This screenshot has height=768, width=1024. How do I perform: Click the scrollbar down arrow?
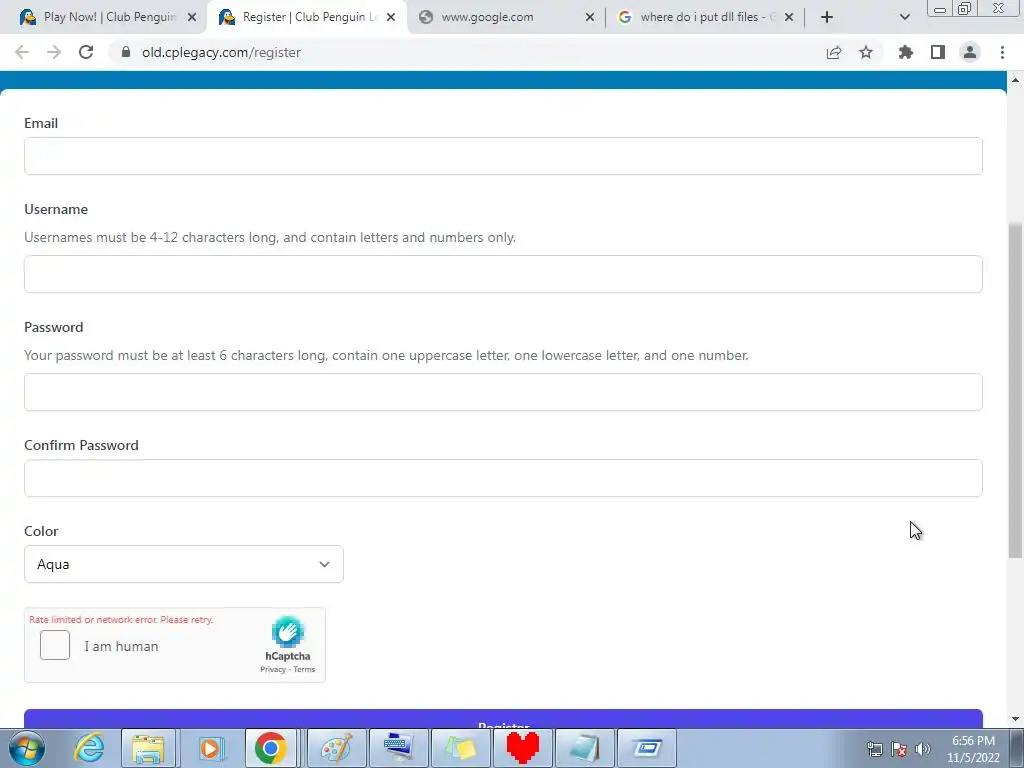point(1015,720)
